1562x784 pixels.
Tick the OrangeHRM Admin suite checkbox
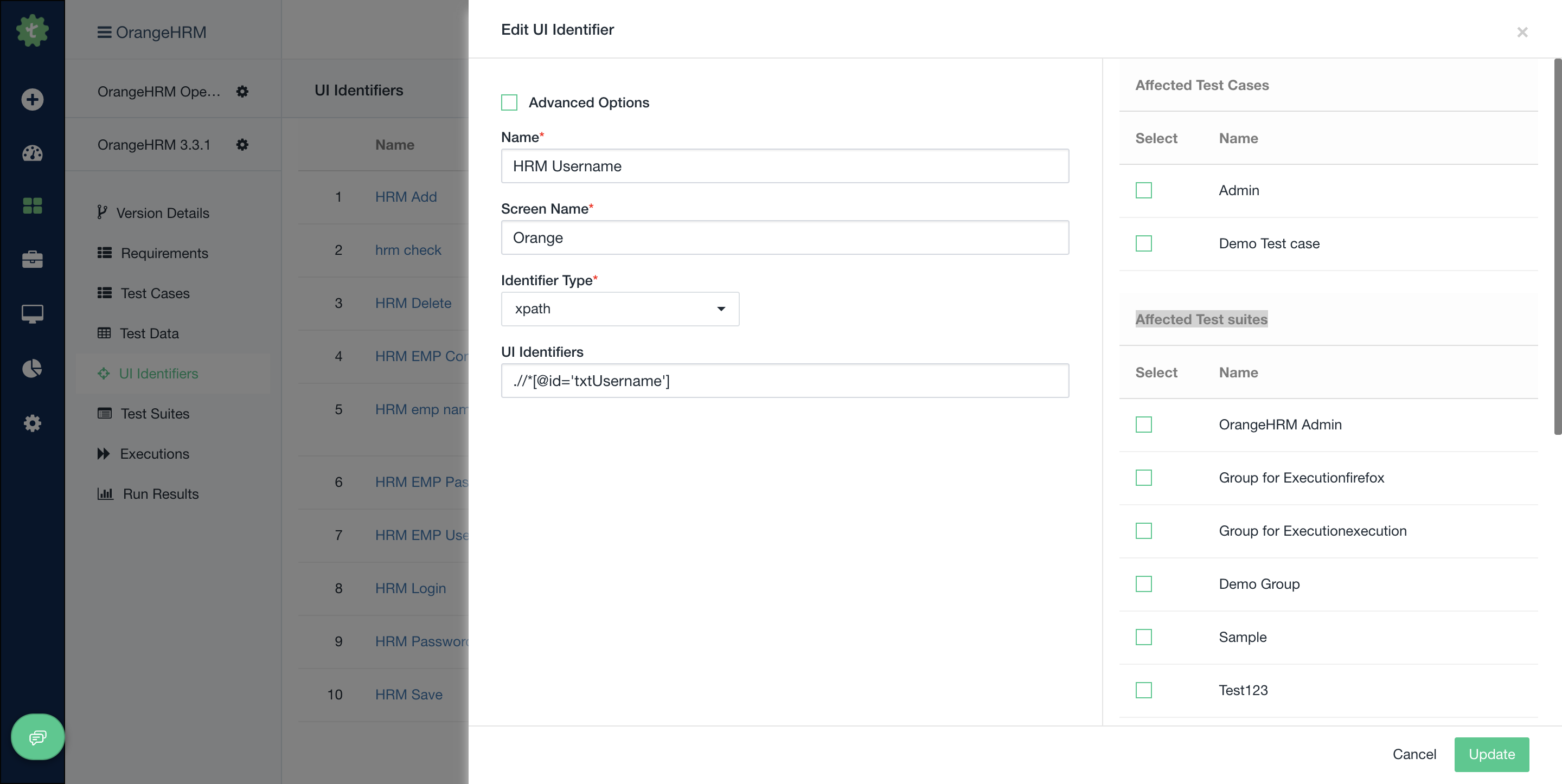tap(1144, 425)
